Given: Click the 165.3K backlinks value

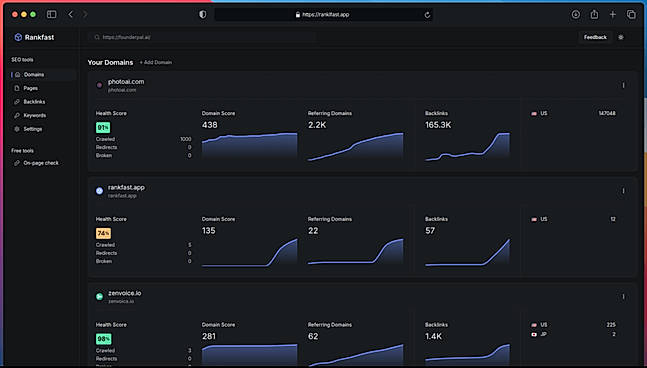Looking at the screenshot, I should (x=438, y=125).
